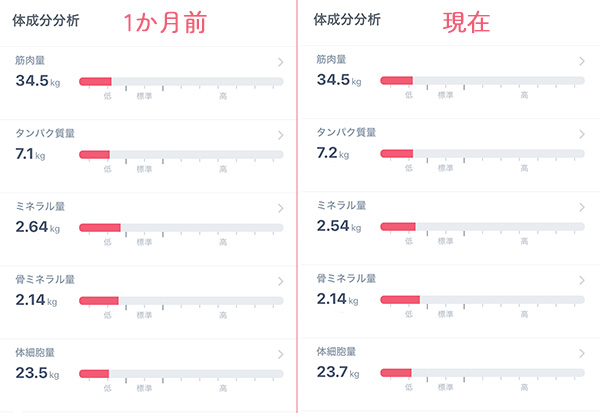This screenshot has height=413, width=600.
Task: Expand 骨ミネラル量 chevron in 現在 panel
Action: click(582, 281)
